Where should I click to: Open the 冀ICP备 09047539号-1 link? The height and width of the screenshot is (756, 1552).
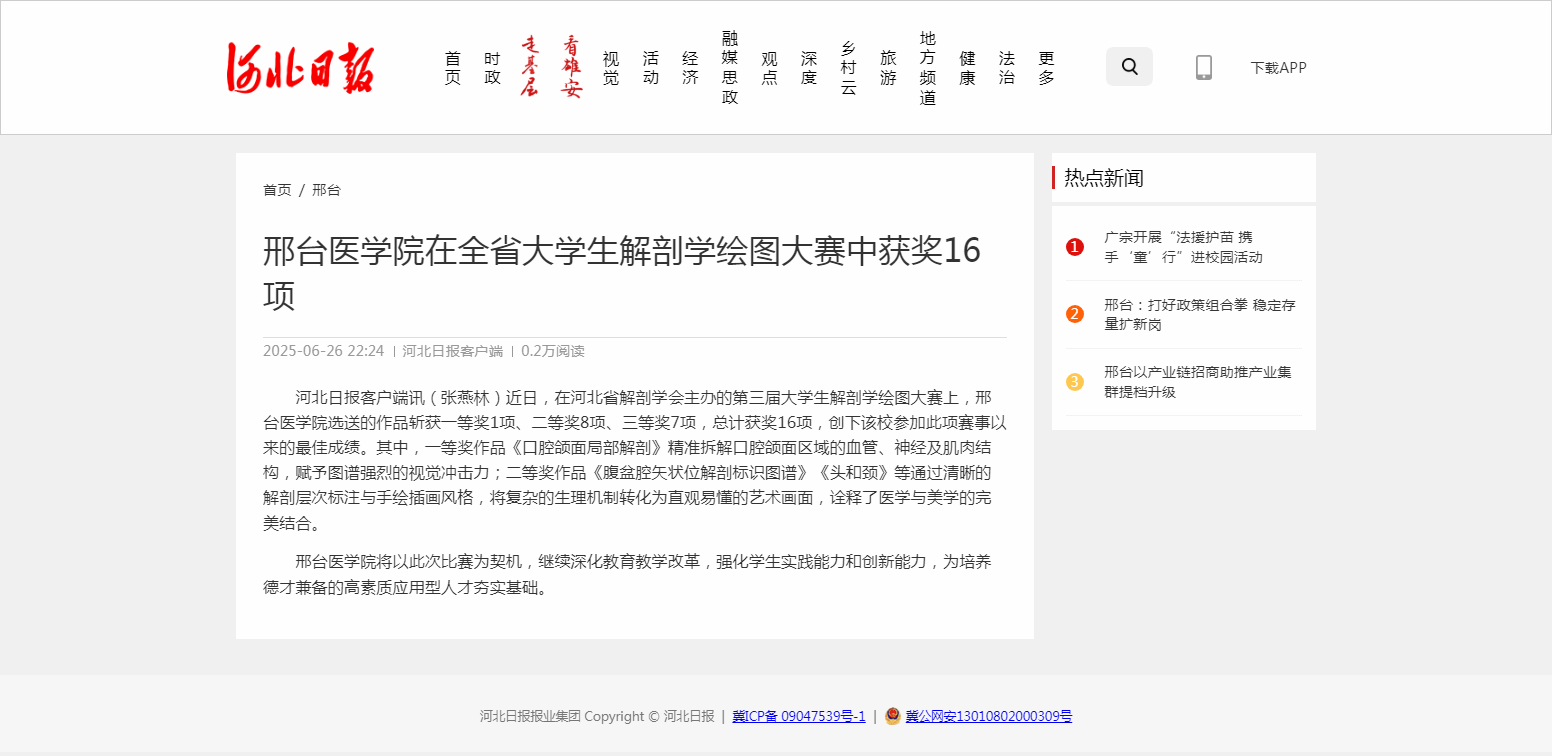(x=798, y=716)
